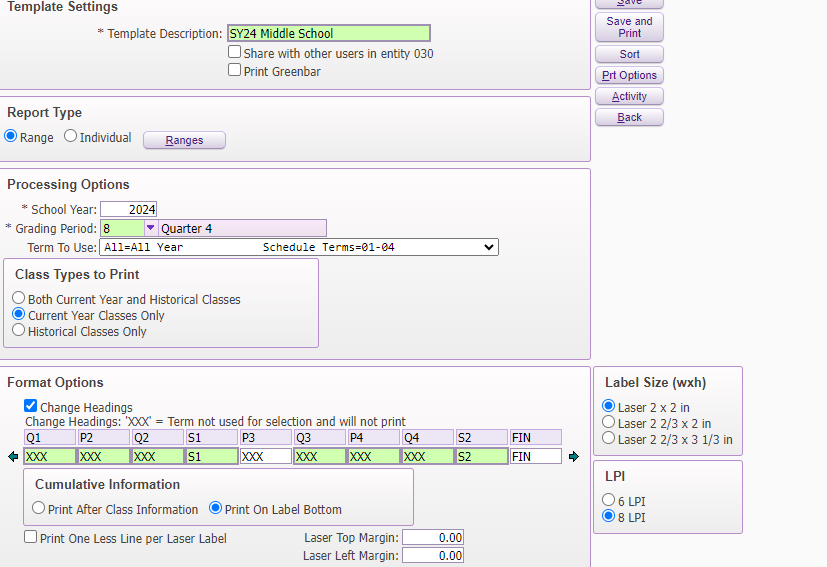Open the Grading Period dropdown arrow
The width and height of the screenshot is (827, 567).
coord(151,228)
